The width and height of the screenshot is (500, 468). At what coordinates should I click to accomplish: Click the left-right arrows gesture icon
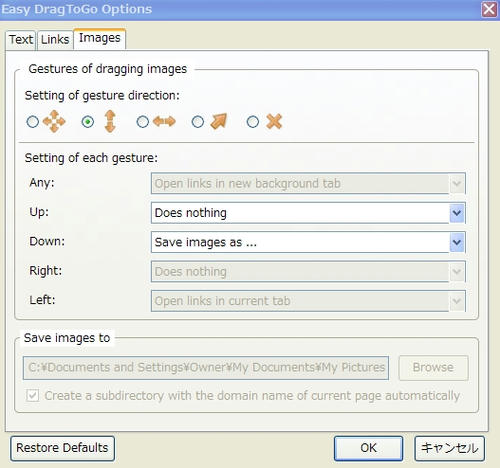coord(164,121)
